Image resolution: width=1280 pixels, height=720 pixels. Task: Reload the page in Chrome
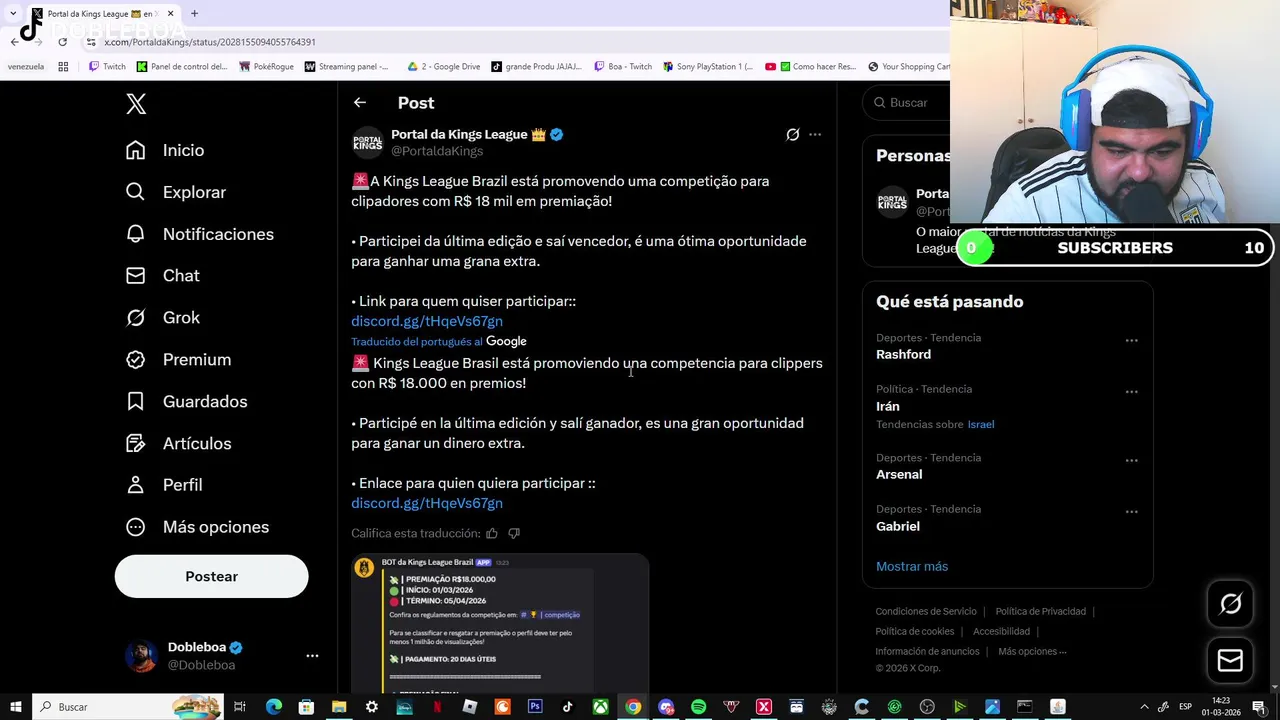[x=62, y=42]
